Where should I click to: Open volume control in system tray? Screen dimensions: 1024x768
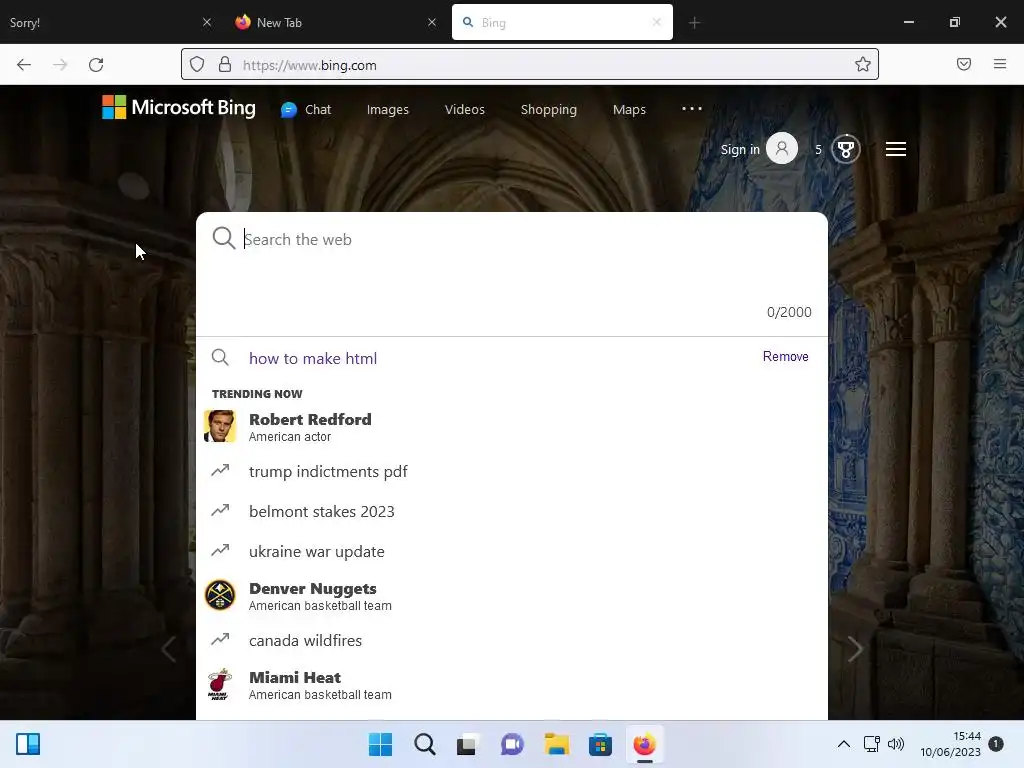click(x=896, y=744)
